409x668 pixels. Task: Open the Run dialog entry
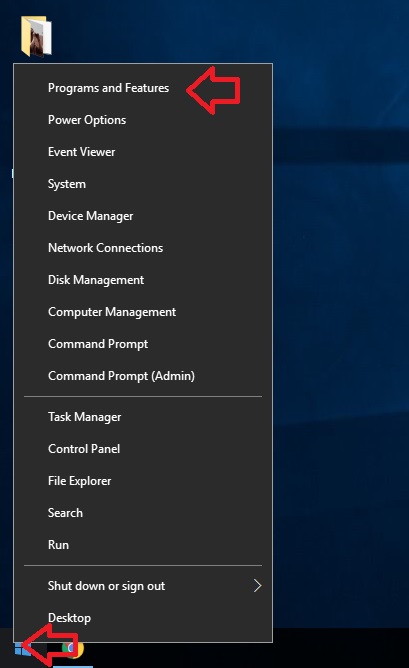(x=58, y=545)
